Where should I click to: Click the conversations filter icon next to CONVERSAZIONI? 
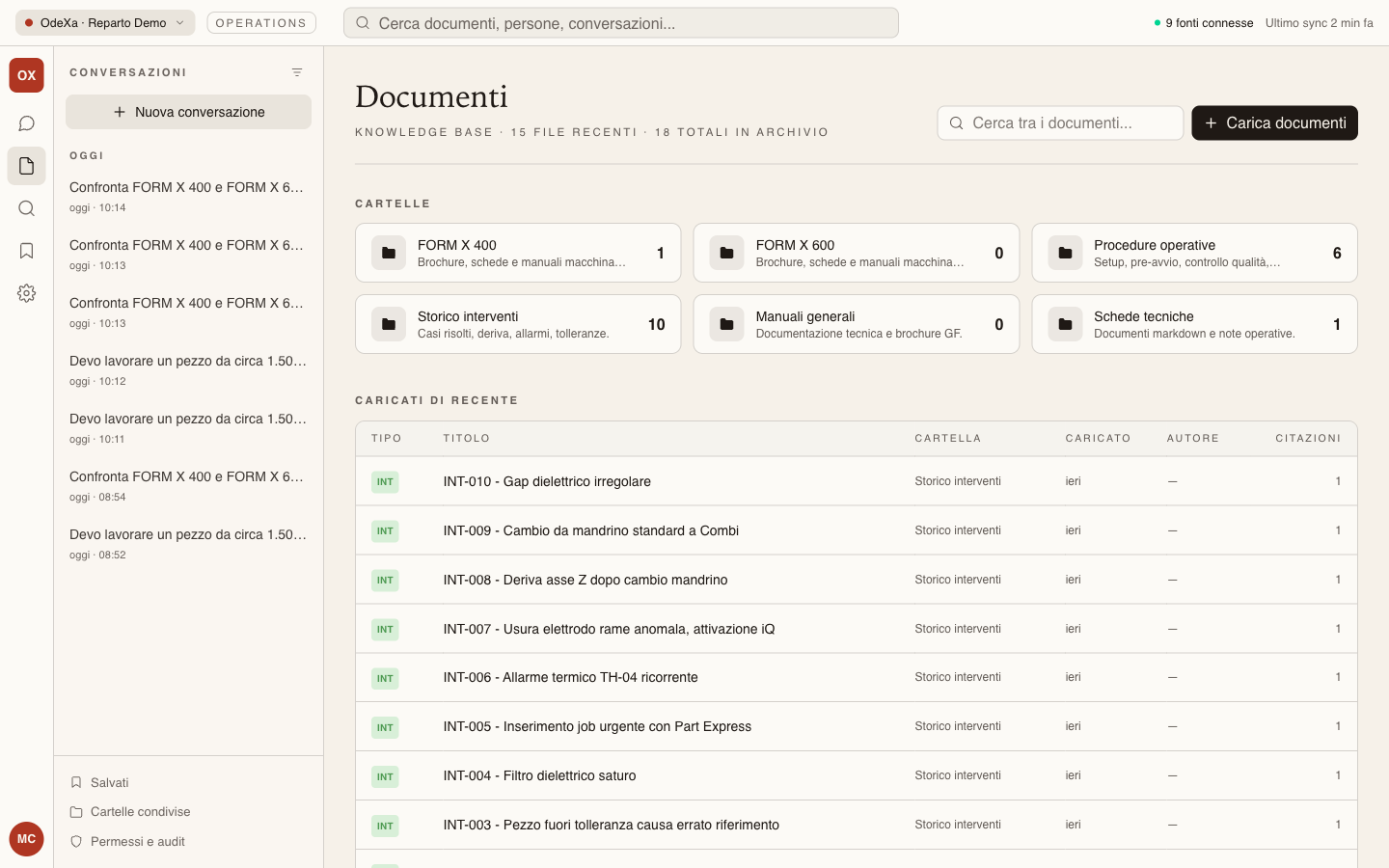(297, 71)
